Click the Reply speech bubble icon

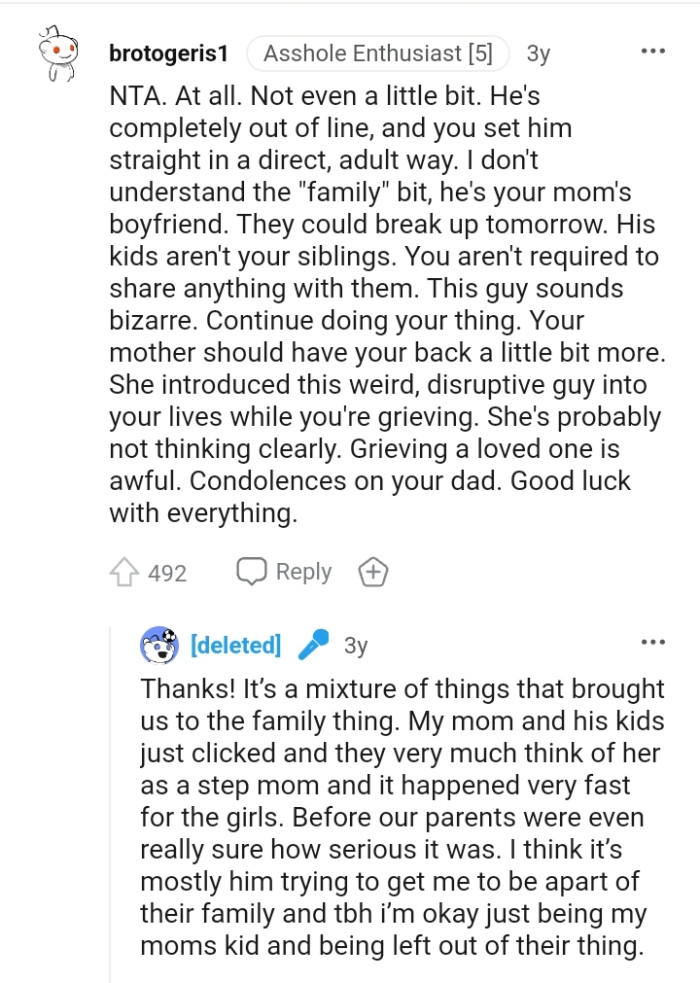250,571
